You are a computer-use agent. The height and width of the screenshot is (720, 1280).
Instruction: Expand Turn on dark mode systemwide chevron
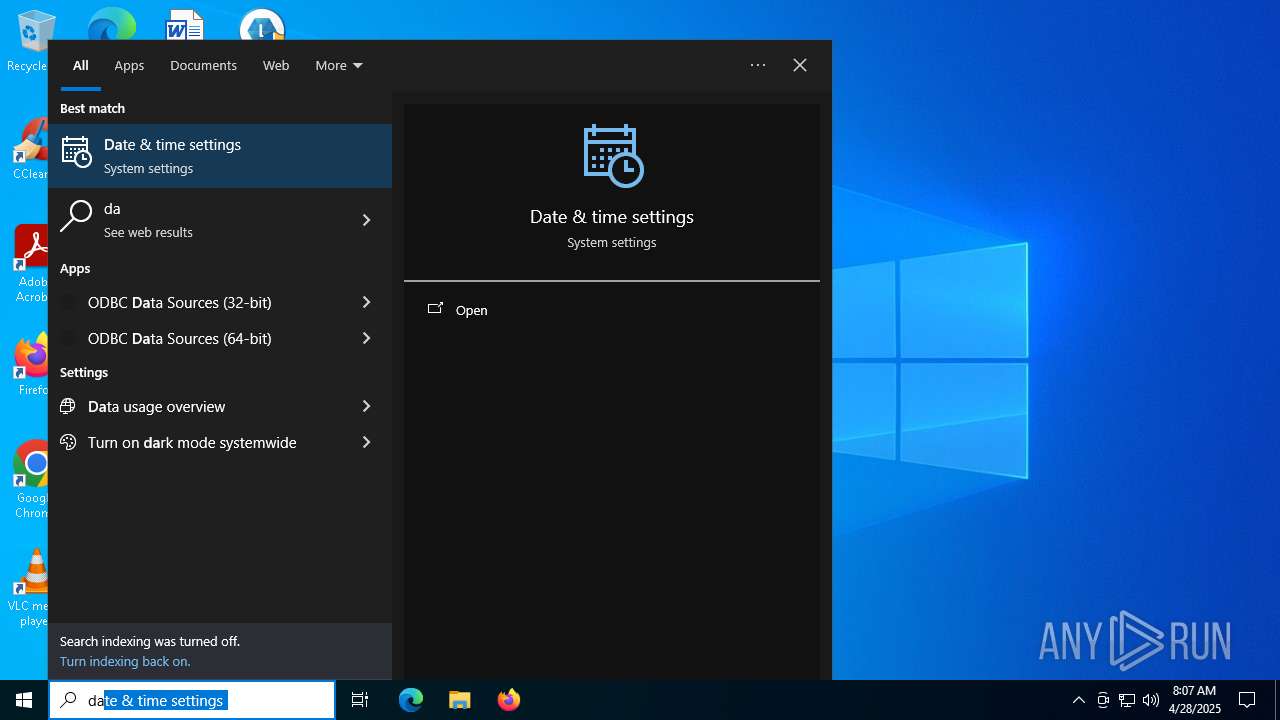366,442
